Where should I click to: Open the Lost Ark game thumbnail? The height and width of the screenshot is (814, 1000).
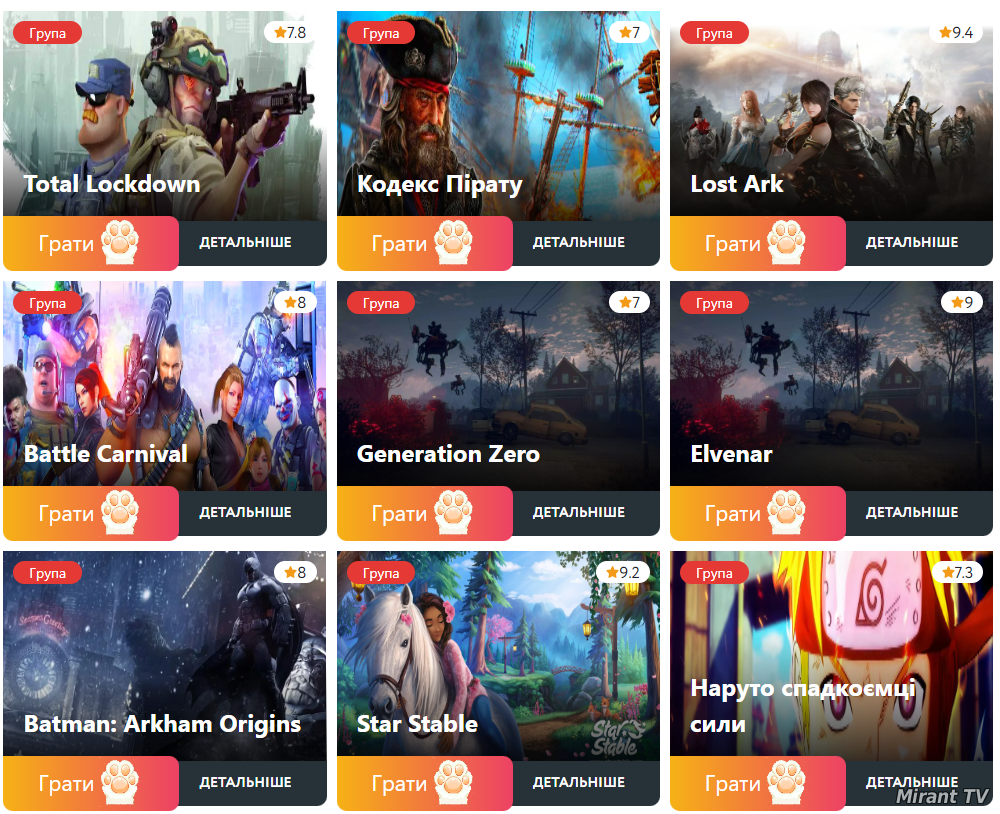click(831, 115)
